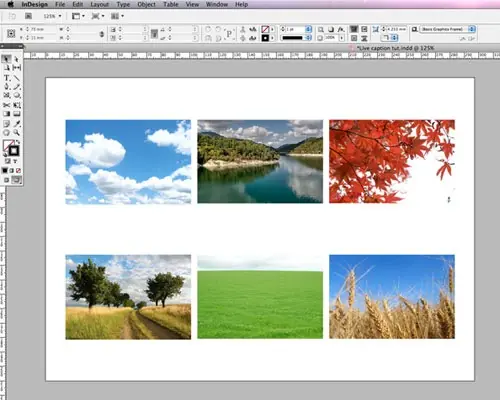Select the Zoom tool
Image resolution: width=500 pixels, height=400 pixels.
(x=17, y=133)
